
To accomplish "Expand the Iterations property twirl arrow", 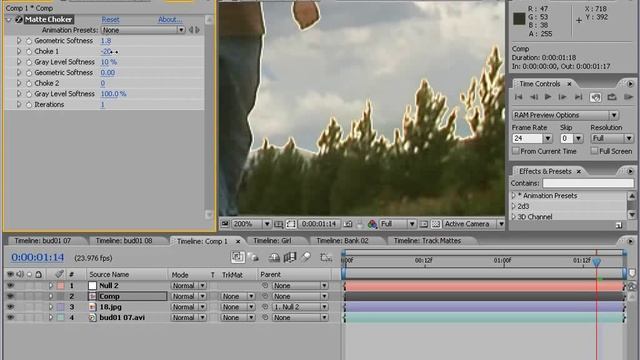I will click(x=19, y=104).
